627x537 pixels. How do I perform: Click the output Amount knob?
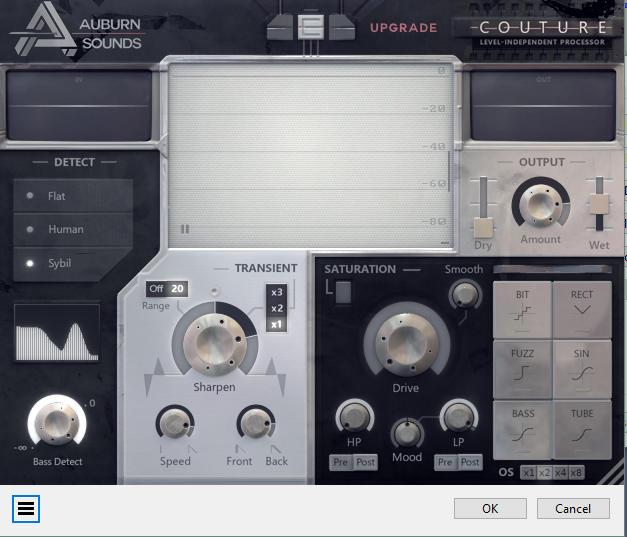point(541,205)
